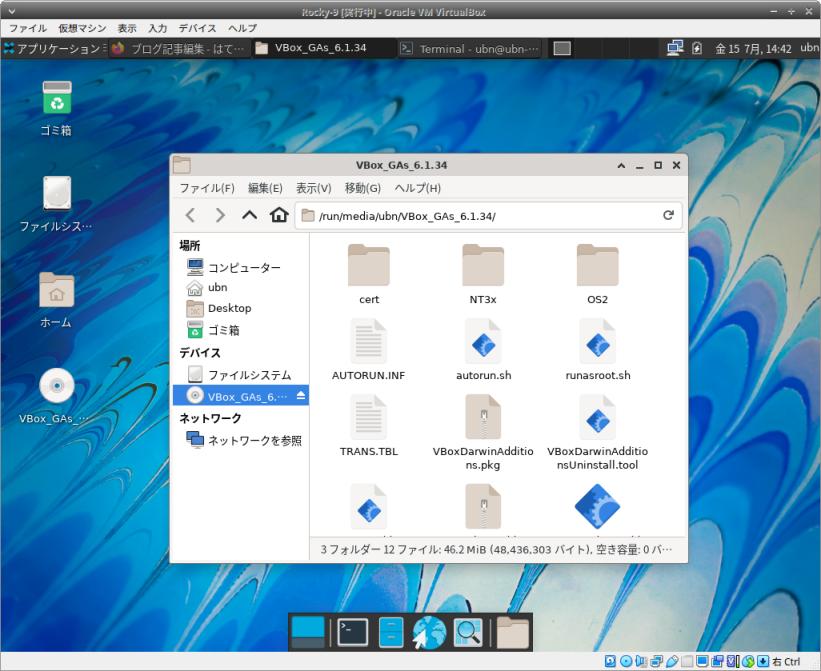Click VirtualBox audio status icon
The width and height of the screenshot is (821, 671).
click(x=641, y=661)
